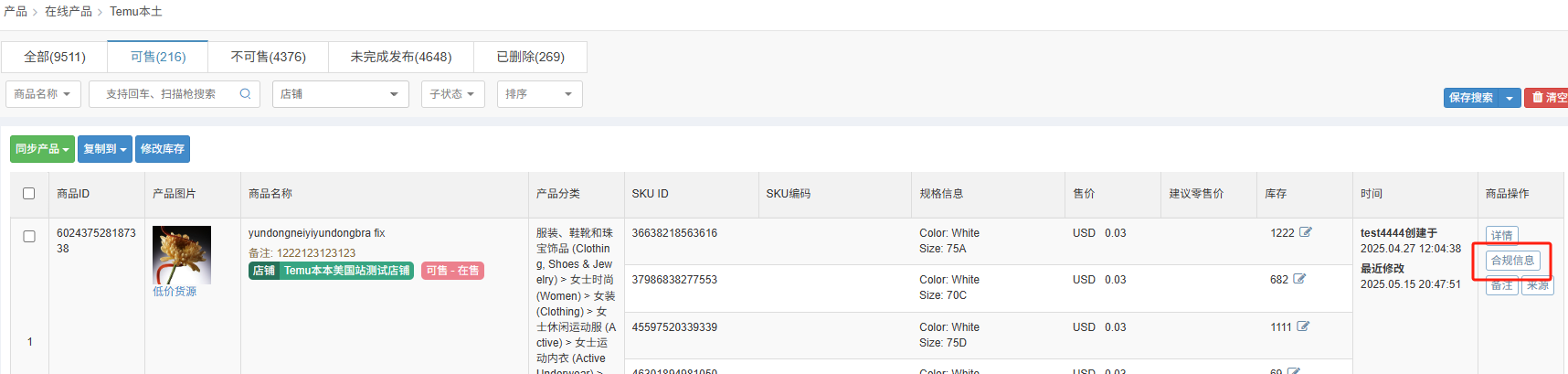This screenshot has height=374, width=1568.
Task: Expand the 同步产品 dropdown button
Action: pyautogui.click(x=42, y=149)
